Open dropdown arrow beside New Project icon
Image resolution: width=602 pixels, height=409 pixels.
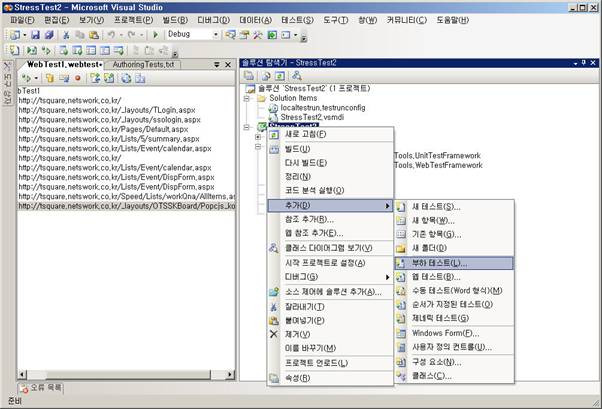tap(24, 35)
